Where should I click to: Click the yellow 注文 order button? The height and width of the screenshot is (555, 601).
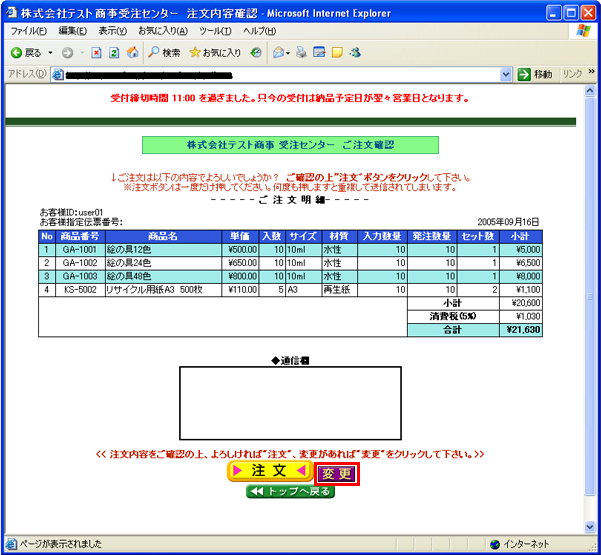click(270, 471)
